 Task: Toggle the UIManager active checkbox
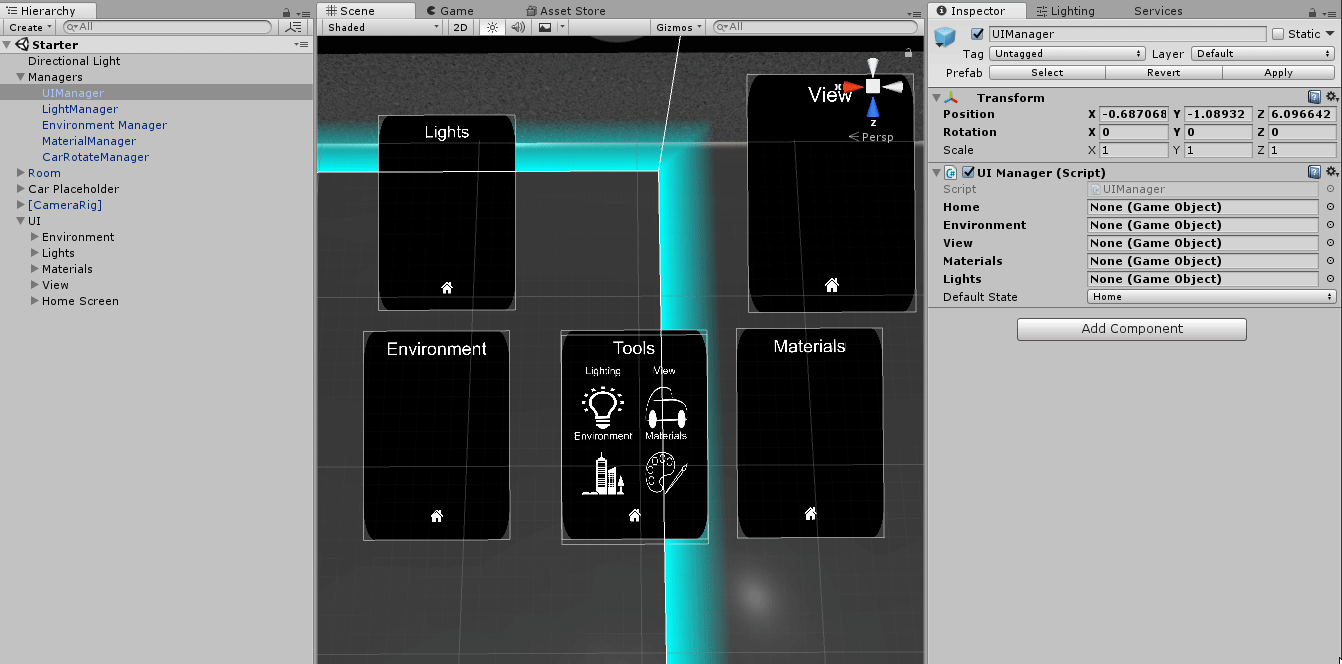tap(977, 34)
